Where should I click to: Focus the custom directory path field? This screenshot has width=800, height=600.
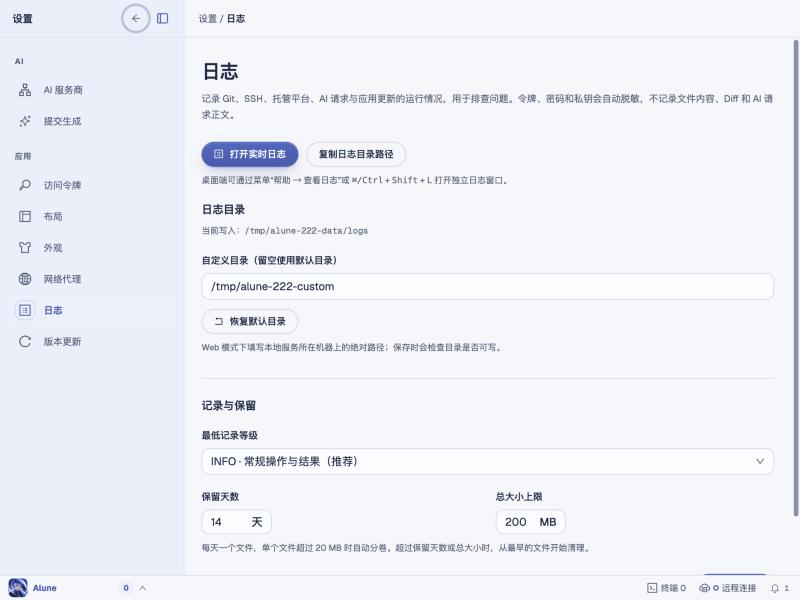[487, 286]
